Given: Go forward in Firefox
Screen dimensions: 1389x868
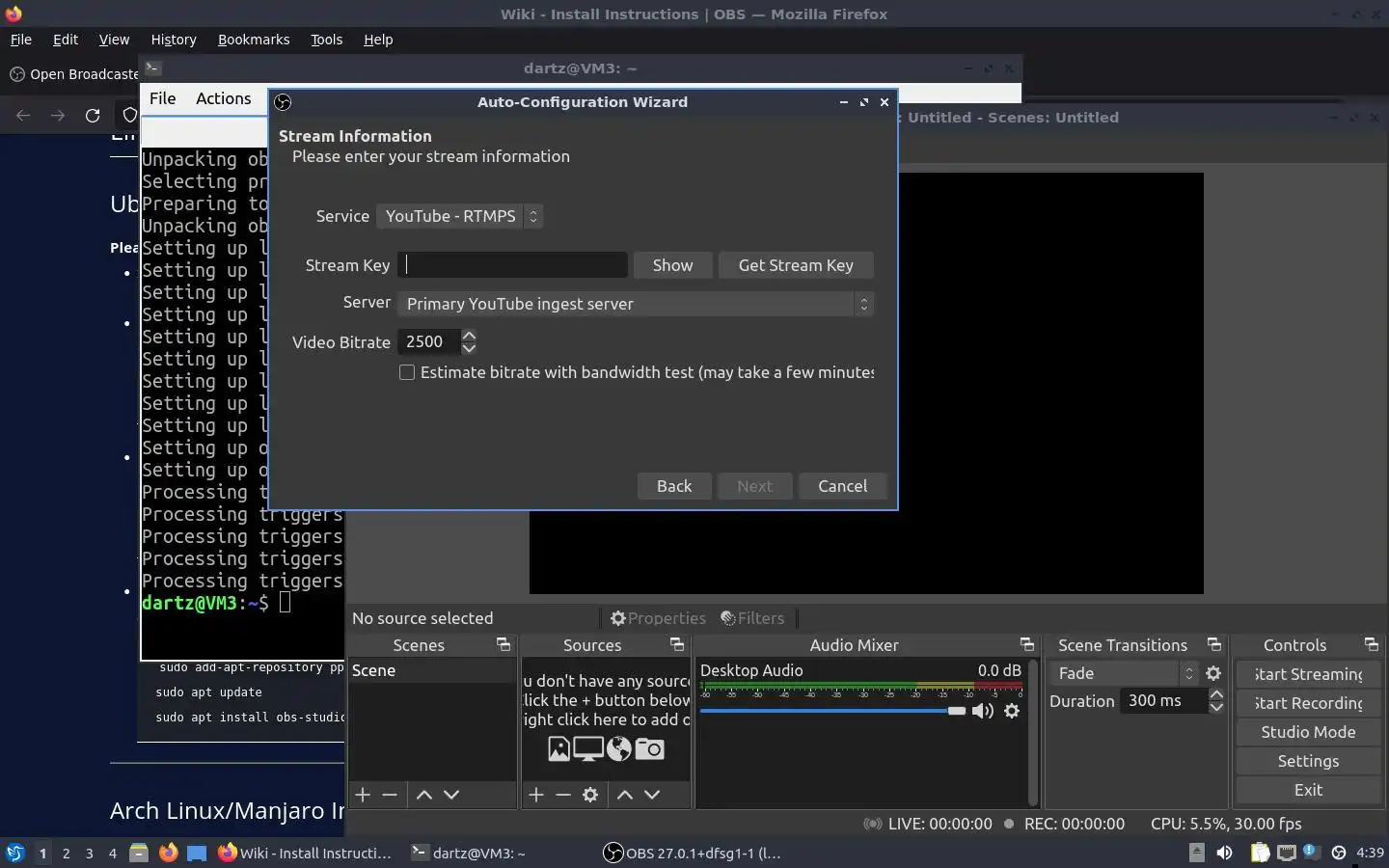Looking at the screenshot, I should coord(58,116).
